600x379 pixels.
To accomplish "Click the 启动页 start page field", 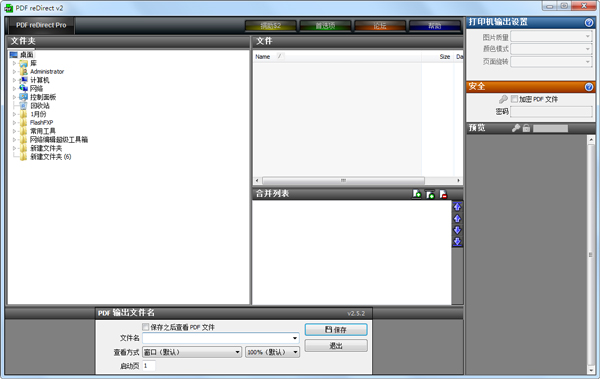I will [x=149, y=366].
